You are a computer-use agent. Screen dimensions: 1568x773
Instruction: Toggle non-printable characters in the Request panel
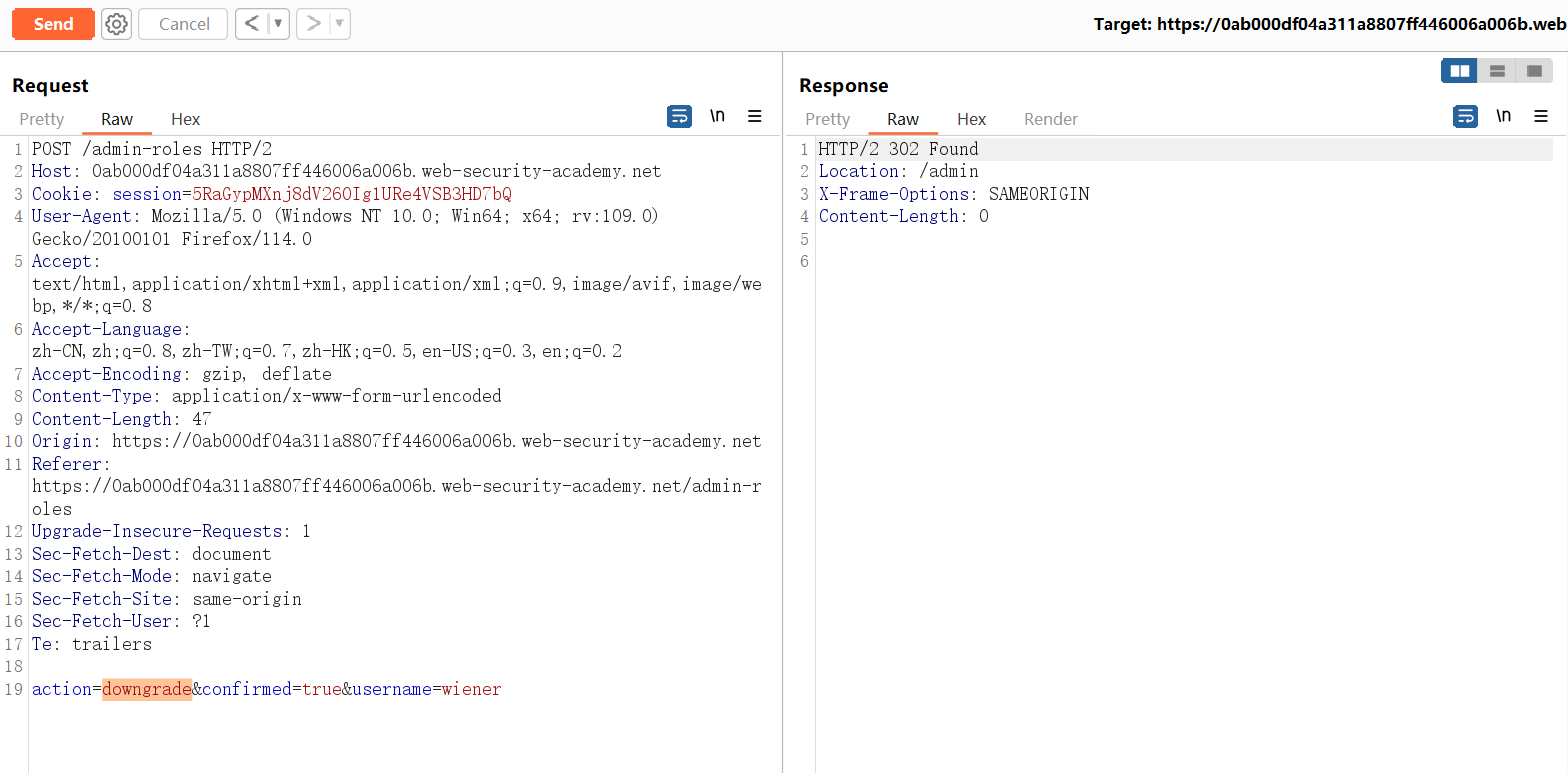pos(717,117)
